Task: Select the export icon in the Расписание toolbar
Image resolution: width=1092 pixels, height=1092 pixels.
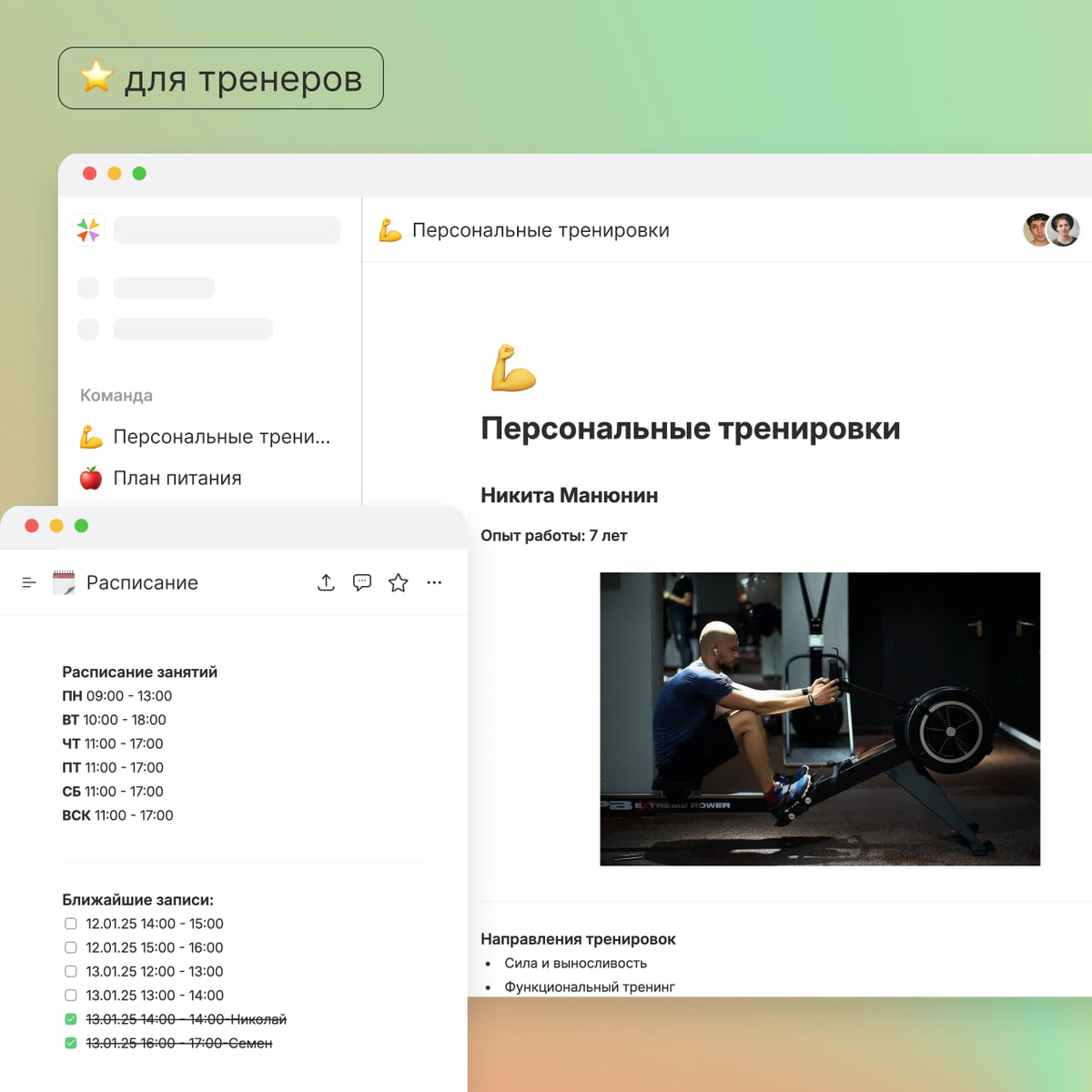Action: coord(326,582)
